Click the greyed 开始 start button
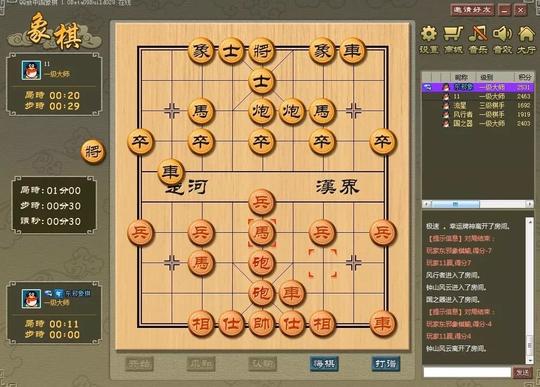 click(139, 364)
